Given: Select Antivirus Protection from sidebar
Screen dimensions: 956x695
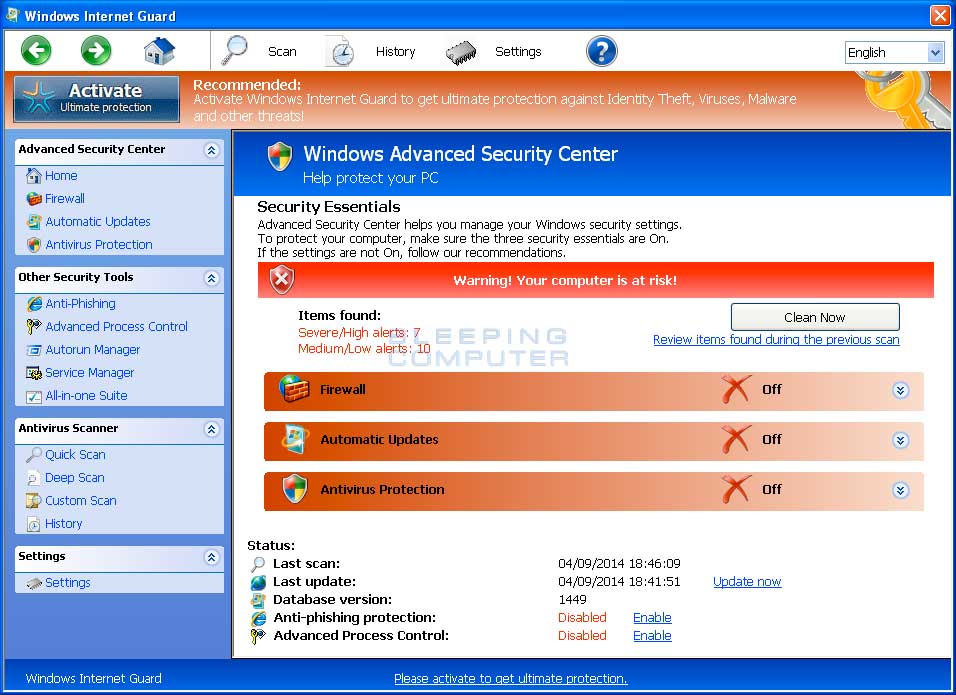Looking at the screenshot, I should click(96, 244).
